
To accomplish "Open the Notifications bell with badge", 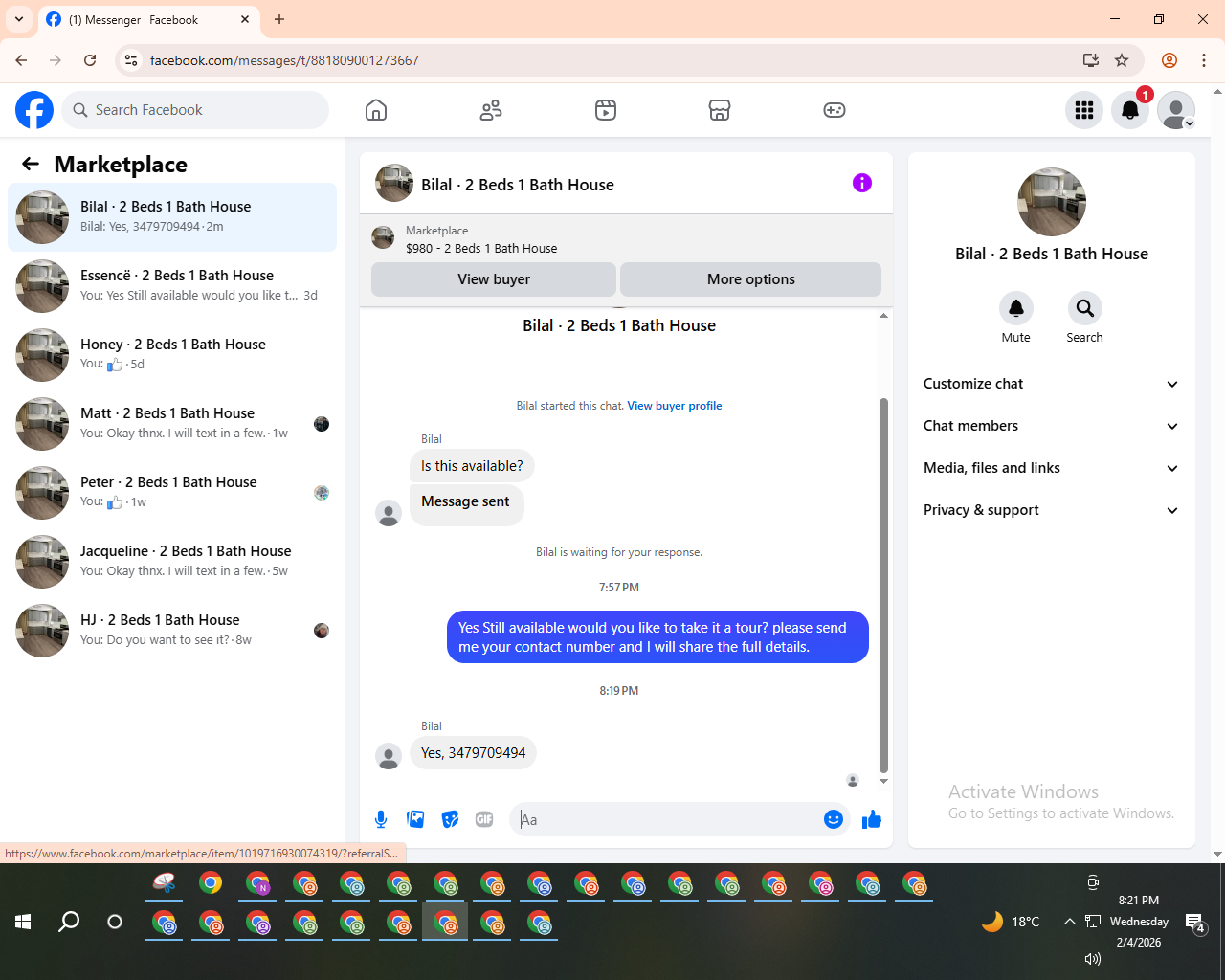I will coord(1130,110).
